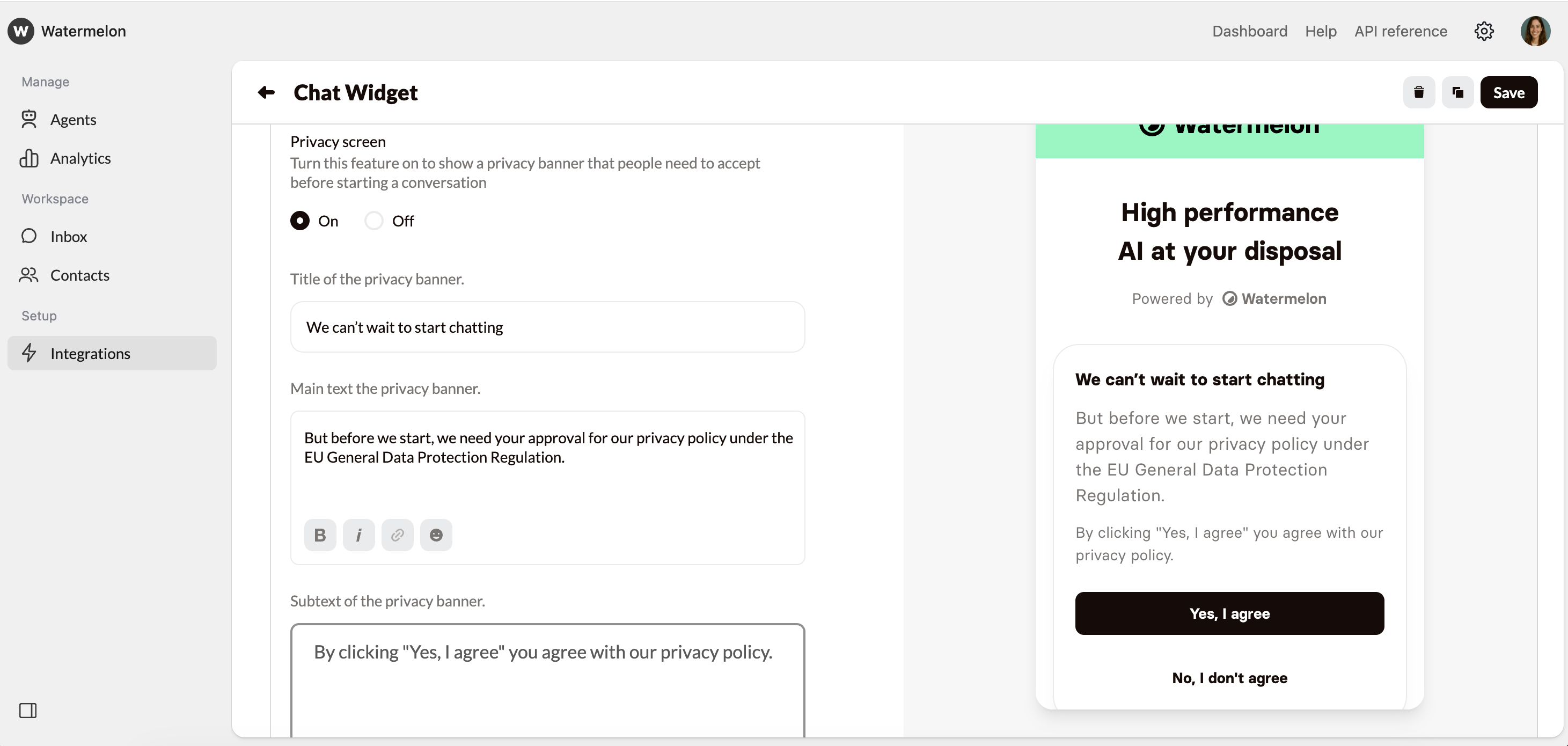Open Watermelon settings gear
The image size is (1568, 746).
tap(1484, 31)
